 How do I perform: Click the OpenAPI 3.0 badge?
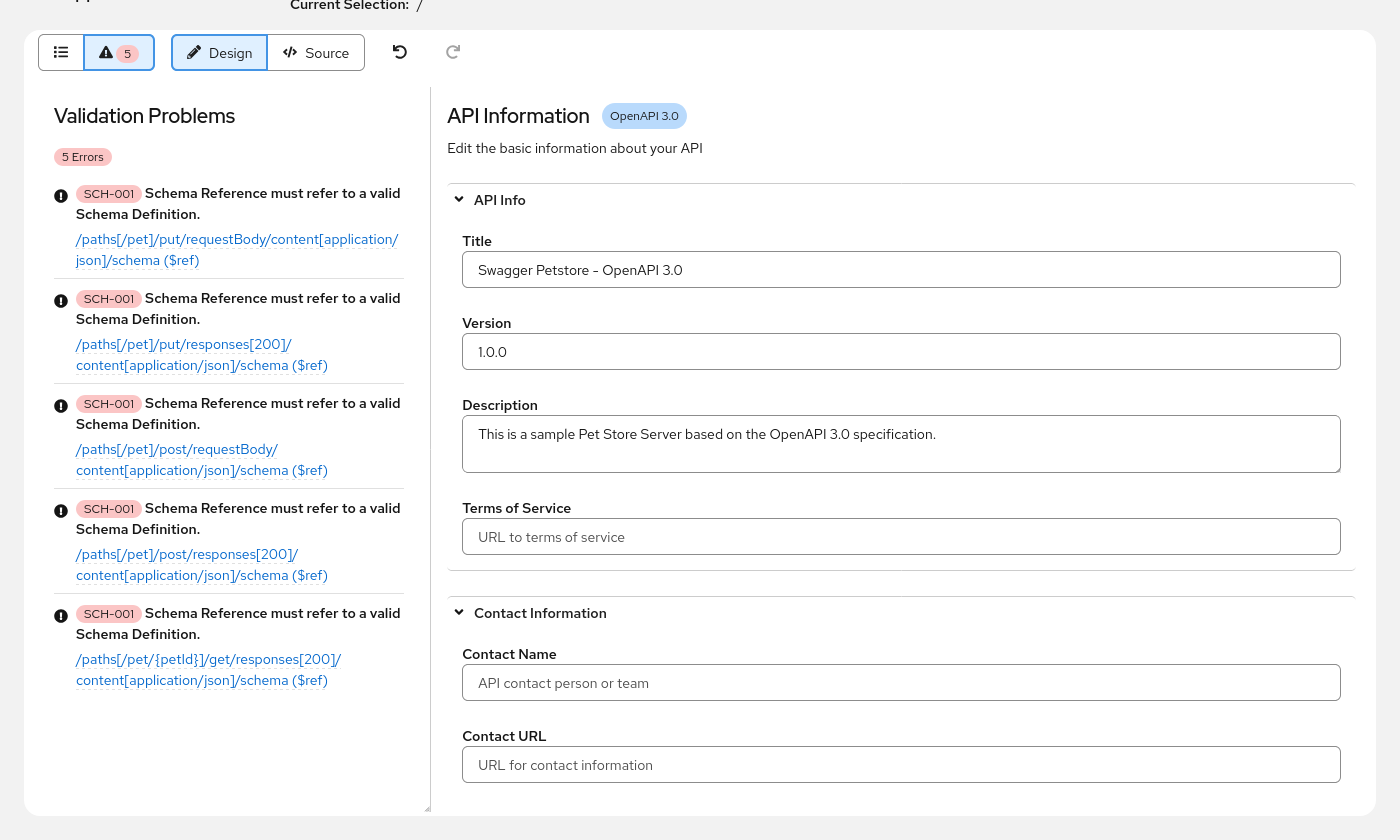[644, 116]
